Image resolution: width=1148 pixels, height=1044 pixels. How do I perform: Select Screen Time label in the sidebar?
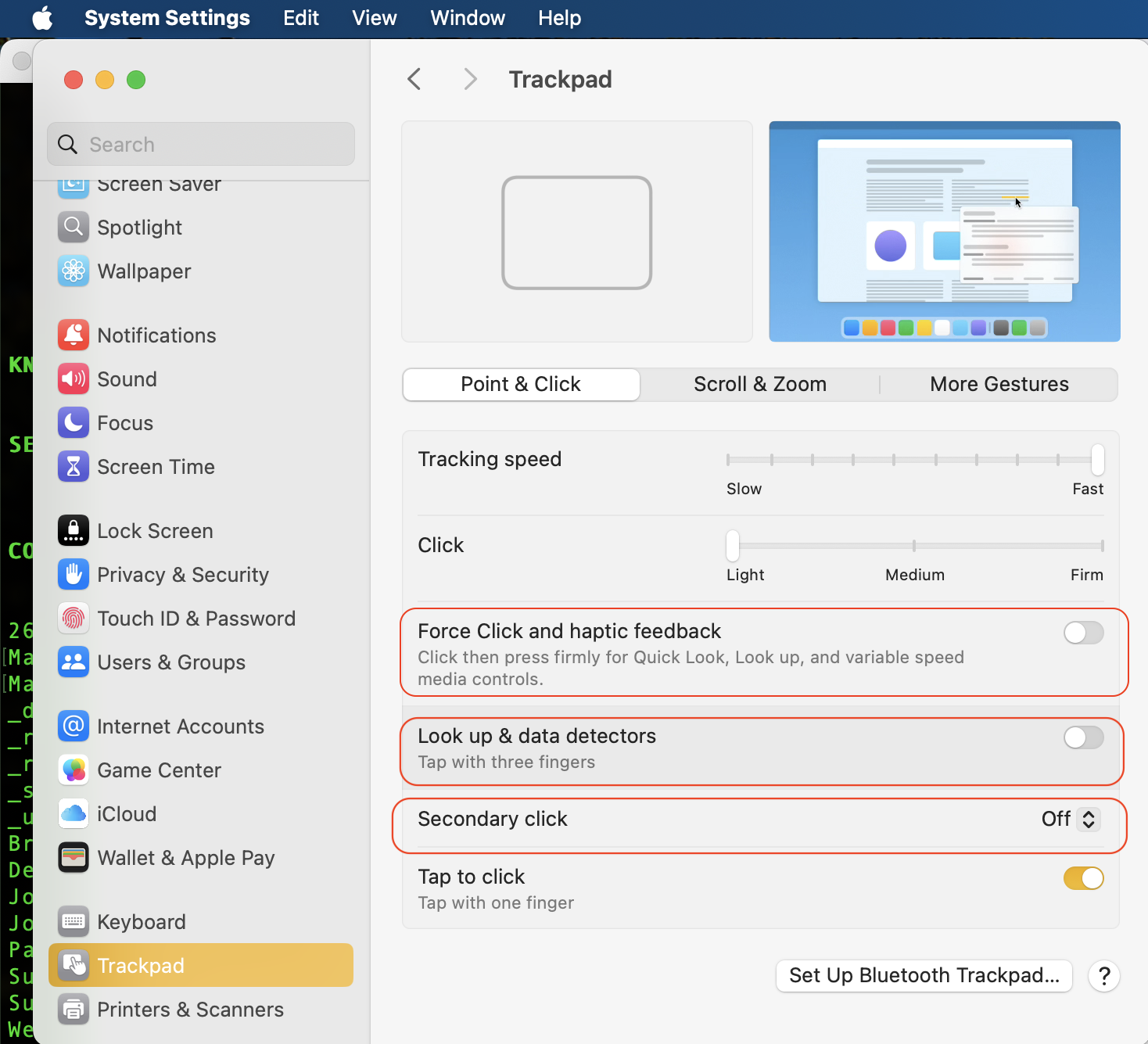[x=156, y=467]
